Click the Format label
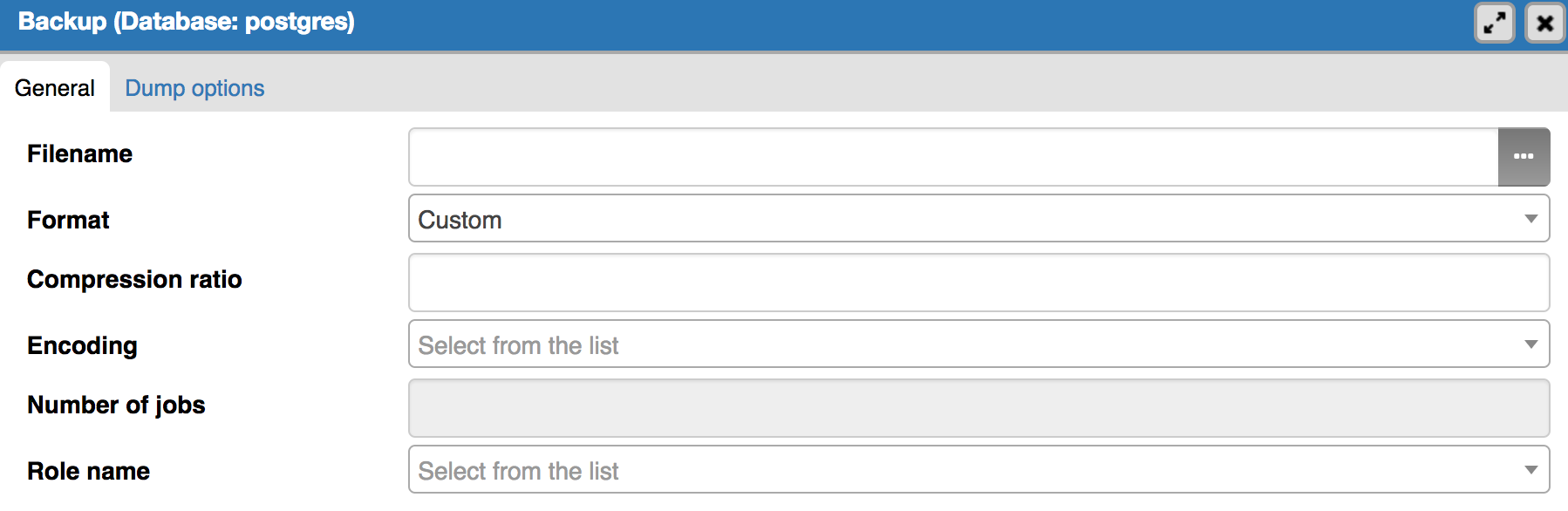This screenshot has height=511, width=1568. click(x=68, y=220)
